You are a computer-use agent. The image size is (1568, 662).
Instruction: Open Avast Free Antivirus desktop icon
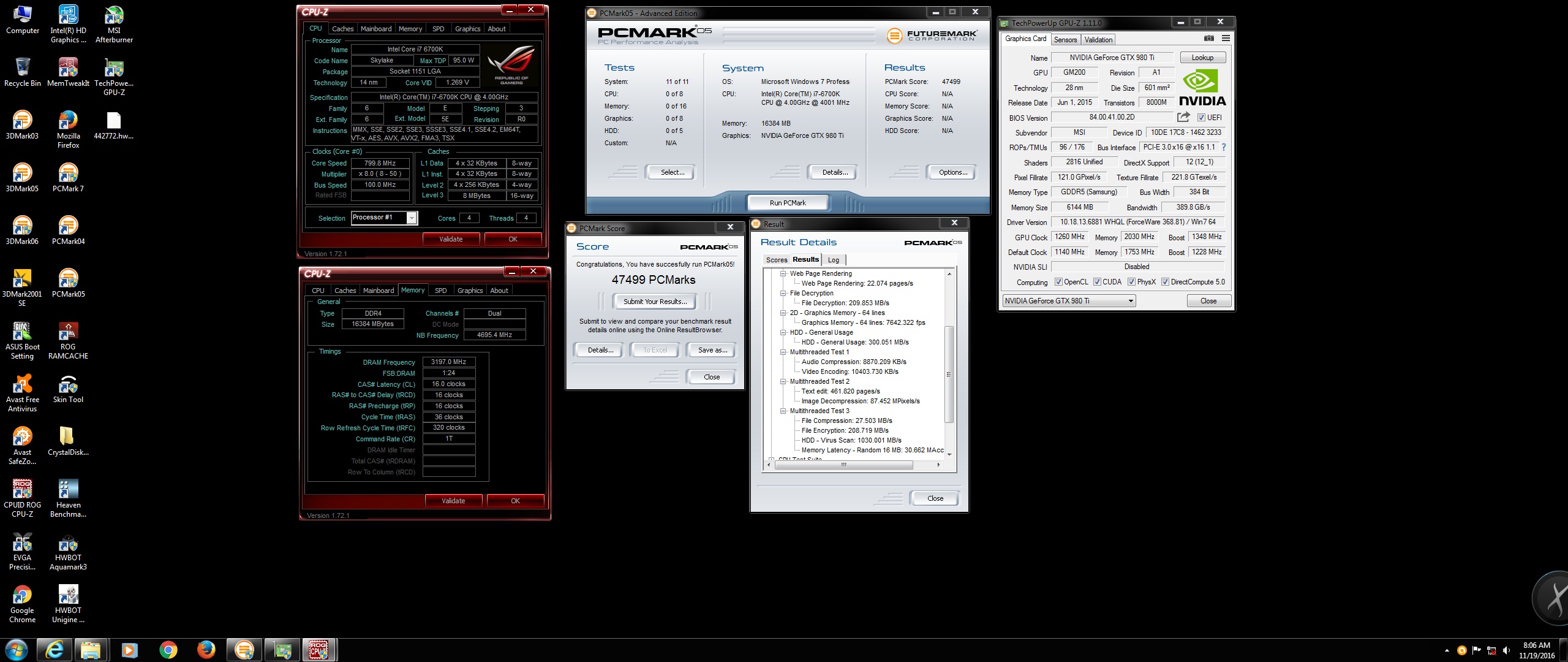coord(22,394)
